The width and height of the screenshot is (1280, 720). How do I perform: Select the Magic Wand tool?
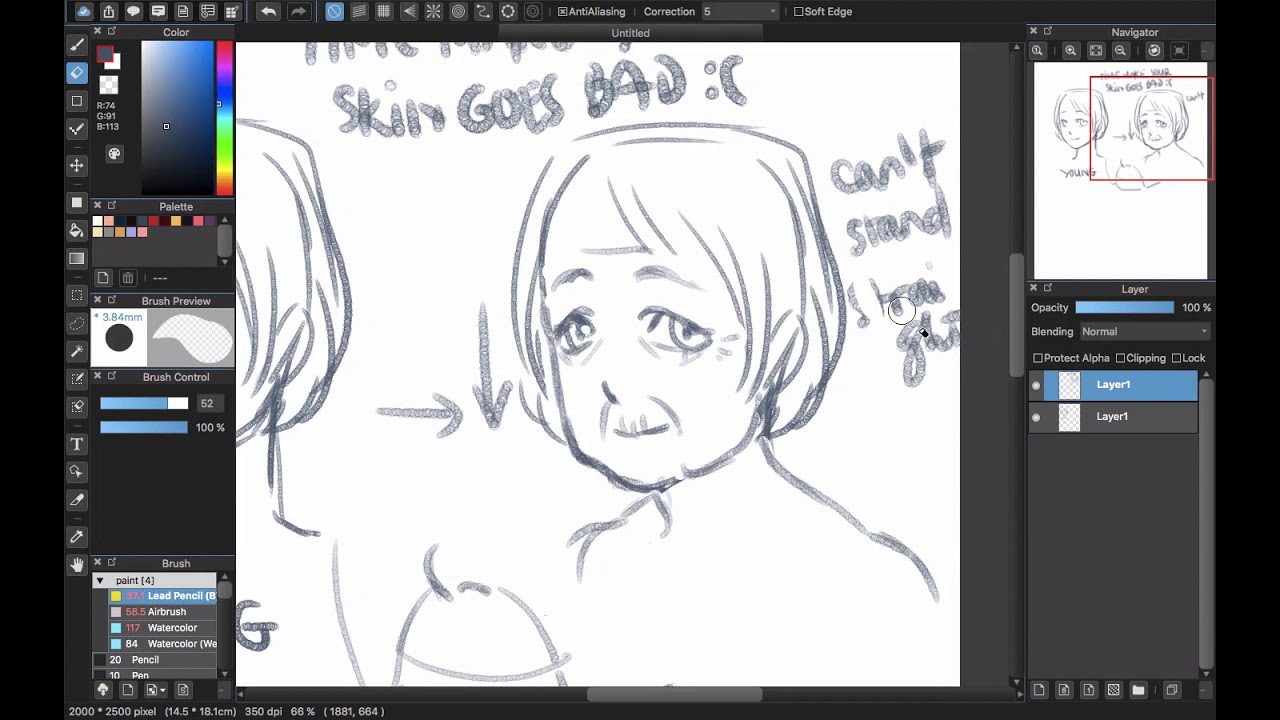click(x=77, y=351)
